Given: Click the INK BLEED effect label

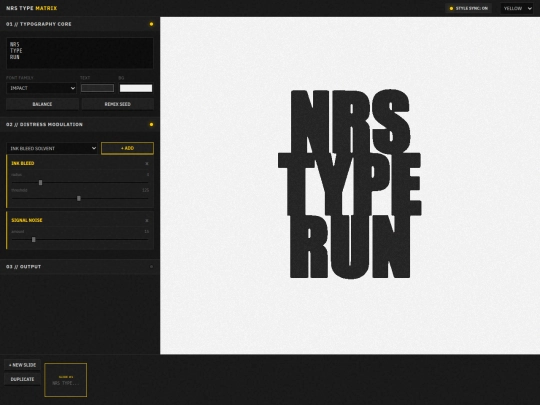Looking at the screenshot, I should tap(23, 163).
